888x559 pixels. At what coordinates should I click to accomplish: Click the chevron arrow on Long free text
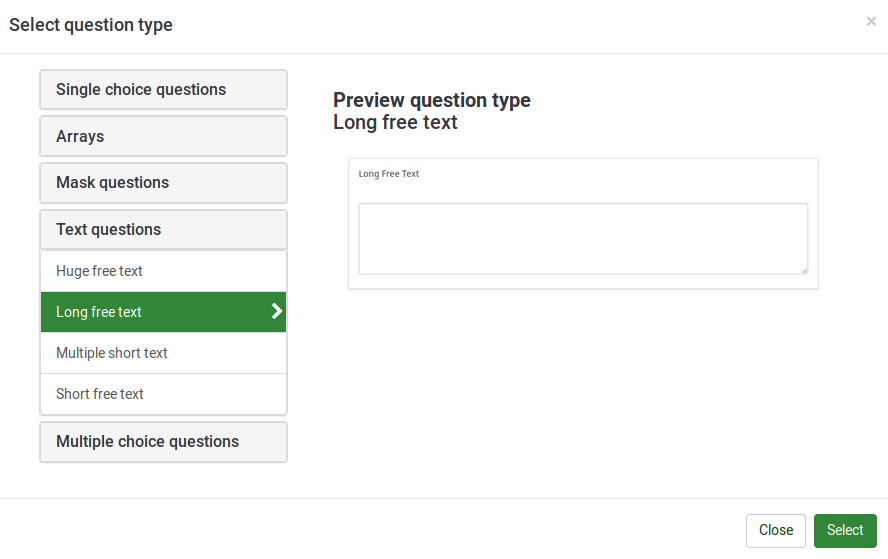tap(277, 312)
